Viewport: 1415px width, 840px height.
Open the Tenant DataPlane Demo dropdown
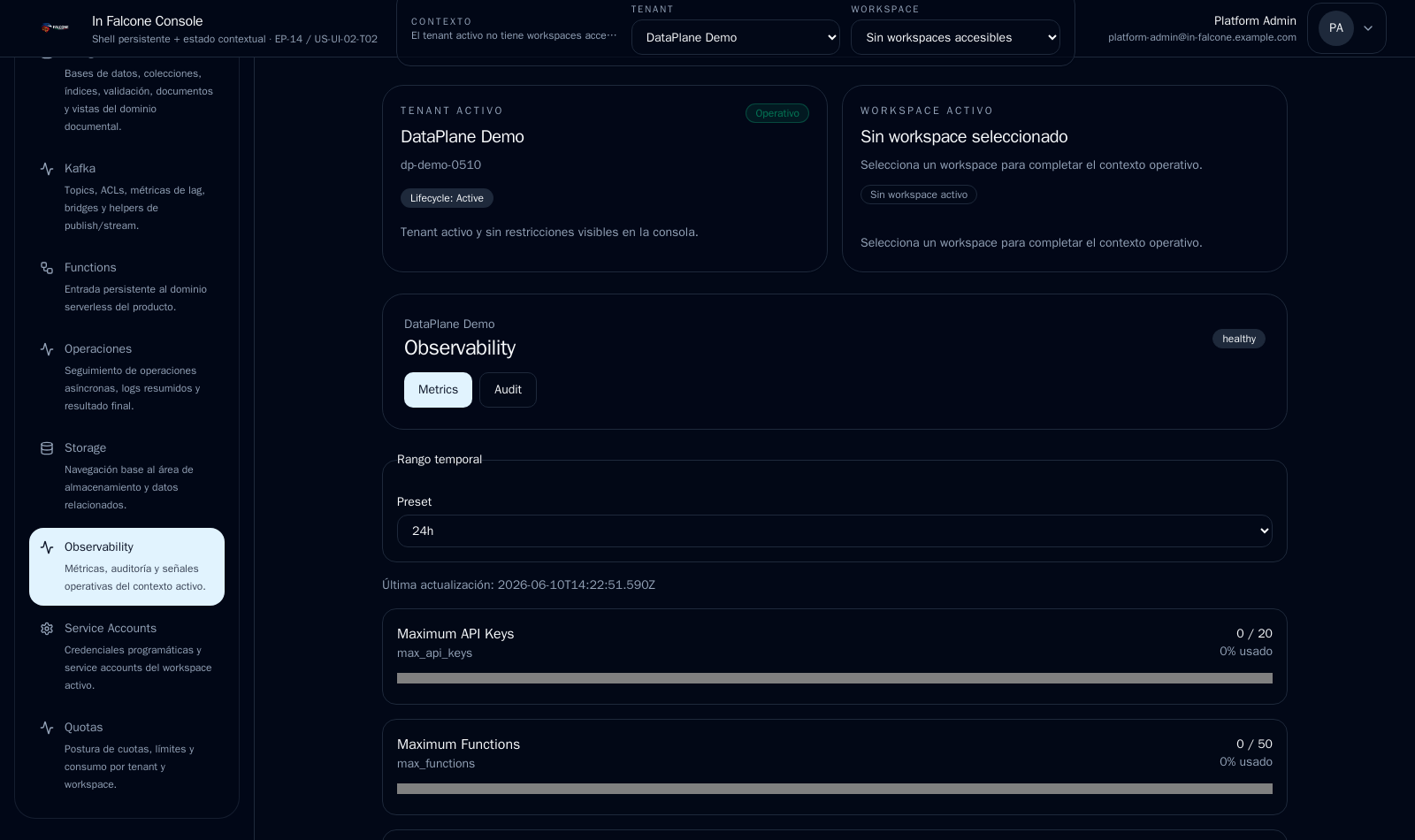[x=736, y=37]
